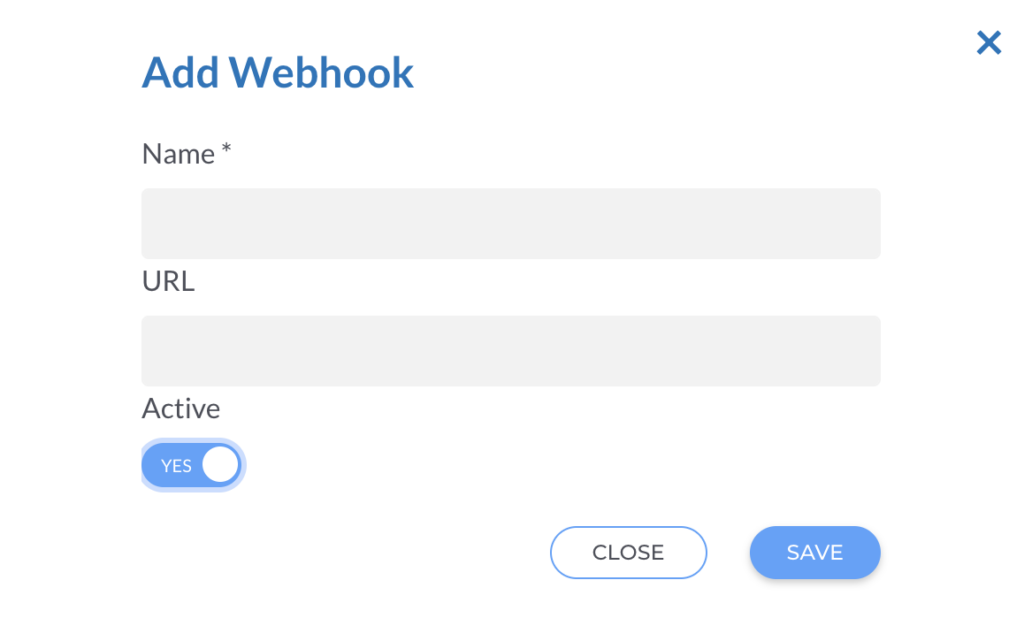Select the webhook URL entry field
The image size is (1024, 626).
(510, 351)
